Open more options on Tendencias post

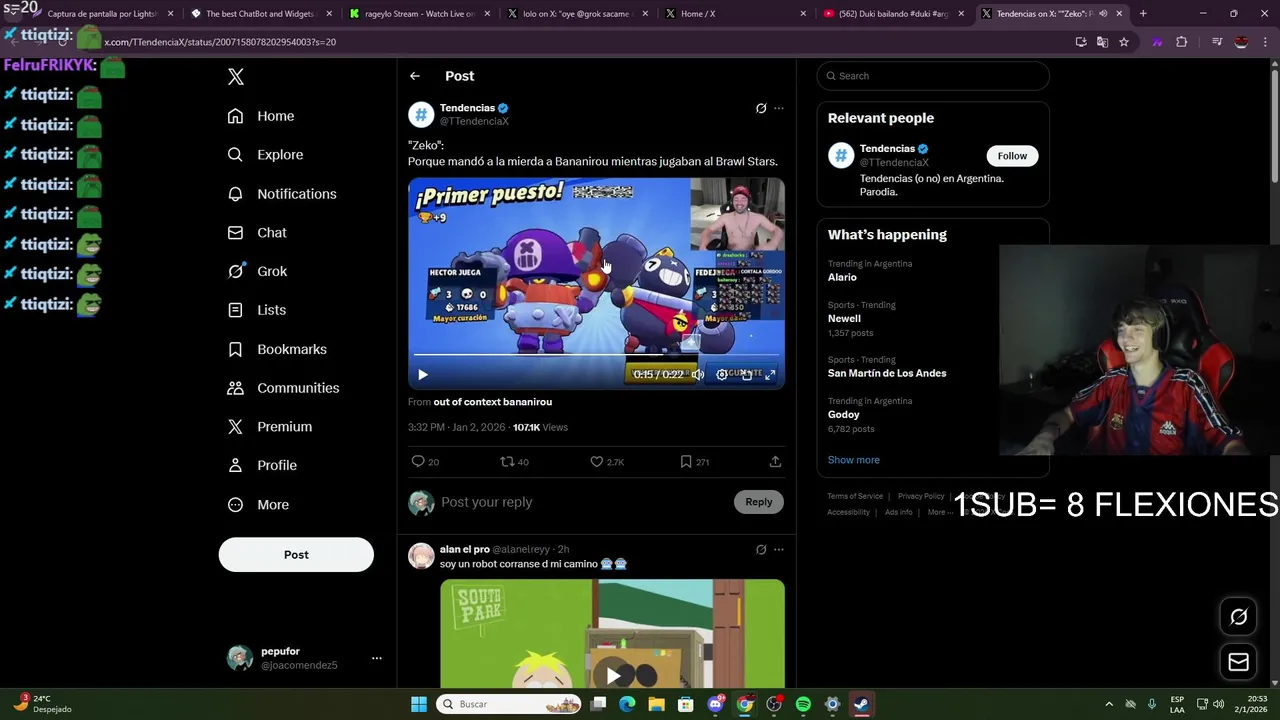pos(779,108)
